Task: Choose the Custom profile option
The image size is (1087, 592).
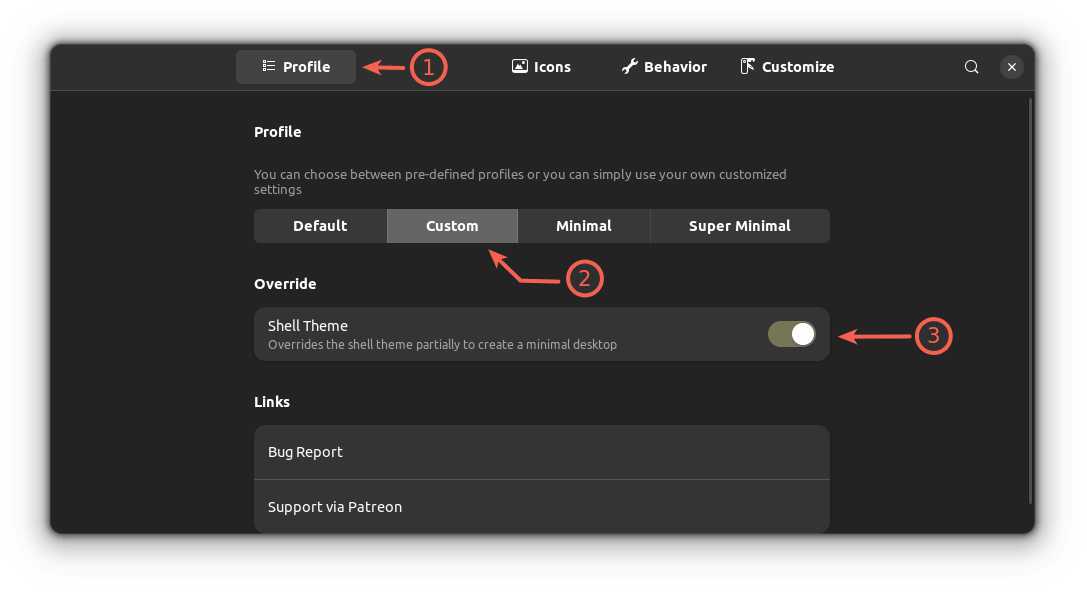Action: (452, 226)
